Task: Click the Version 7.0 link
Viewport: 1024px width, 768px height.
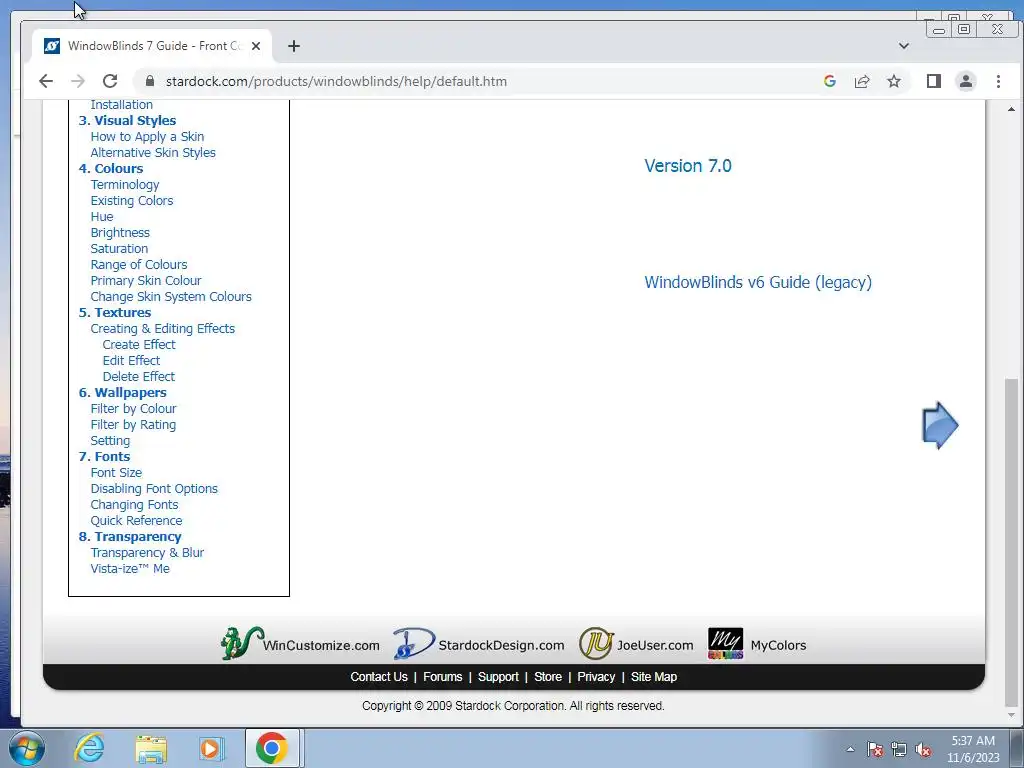Action: point(688,166)
